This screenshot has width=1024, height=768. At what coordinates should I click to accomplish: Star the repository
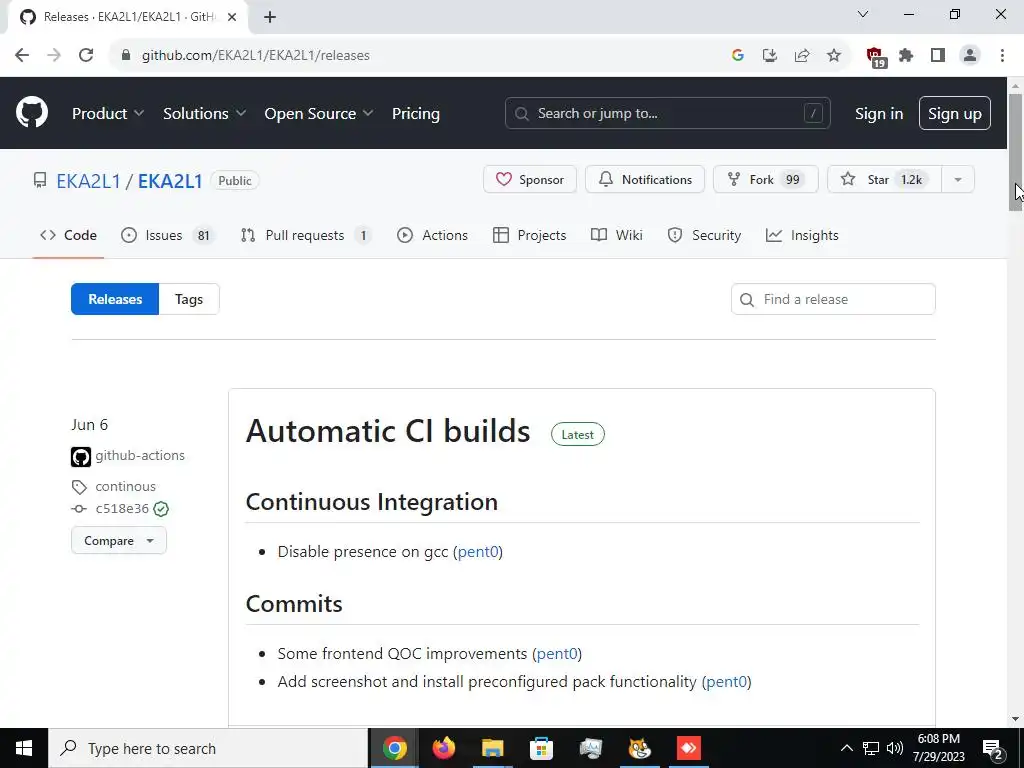[884, 180]
